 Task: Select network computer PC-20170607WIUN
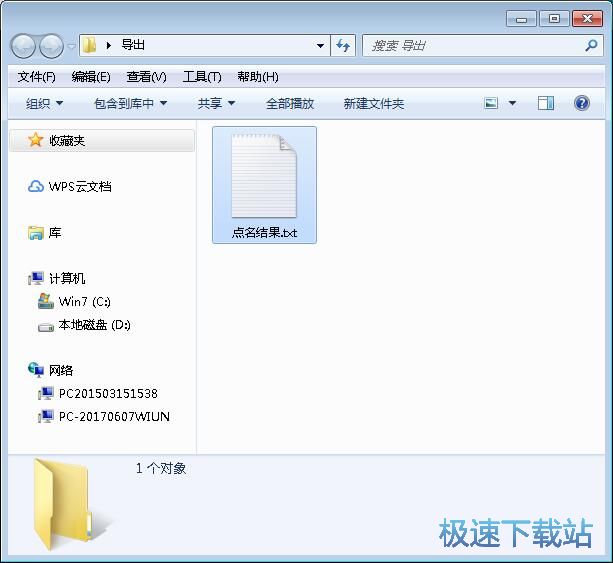114,416
